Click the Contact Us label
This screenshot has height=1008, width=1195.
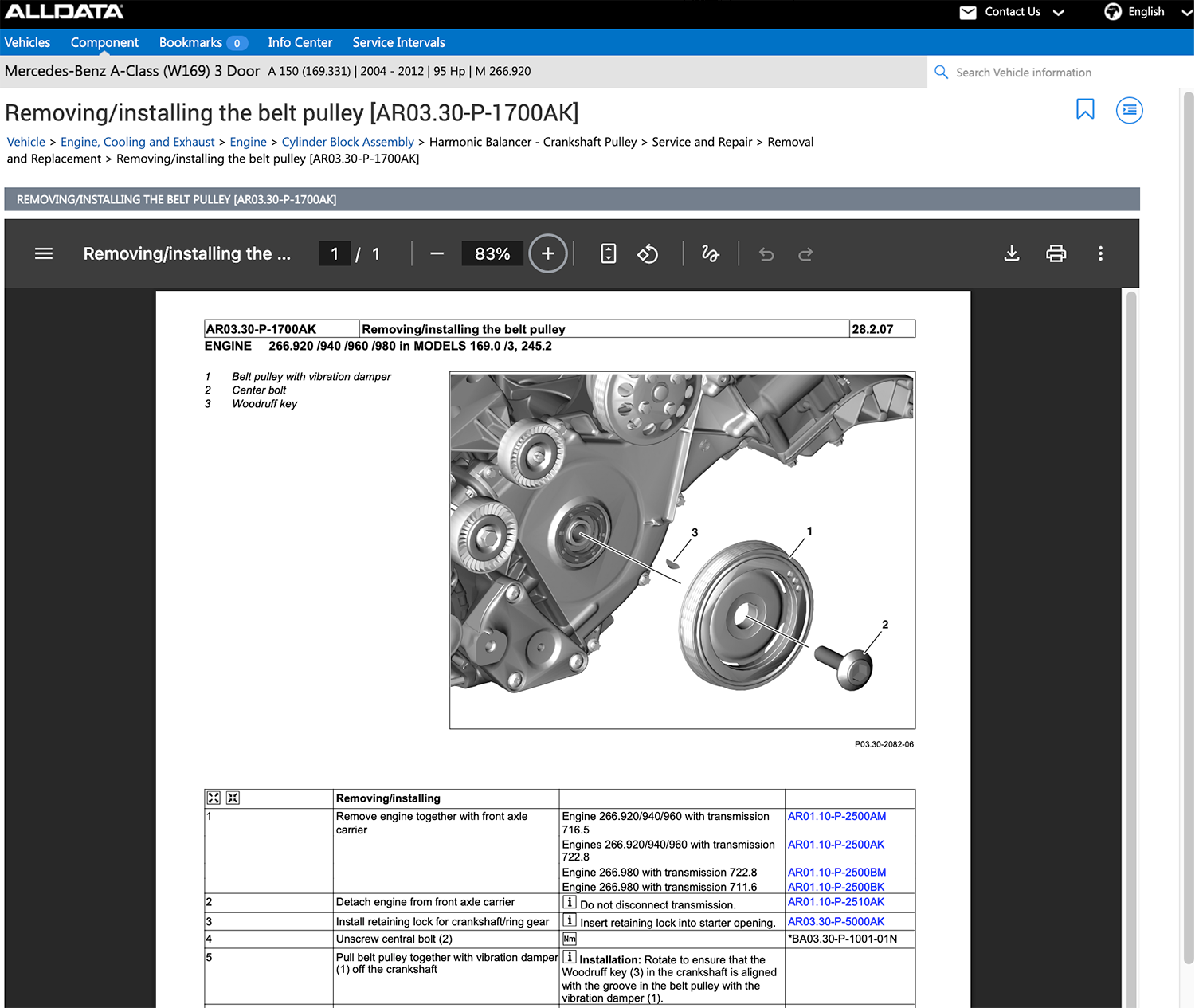(x=1013, y=12)
